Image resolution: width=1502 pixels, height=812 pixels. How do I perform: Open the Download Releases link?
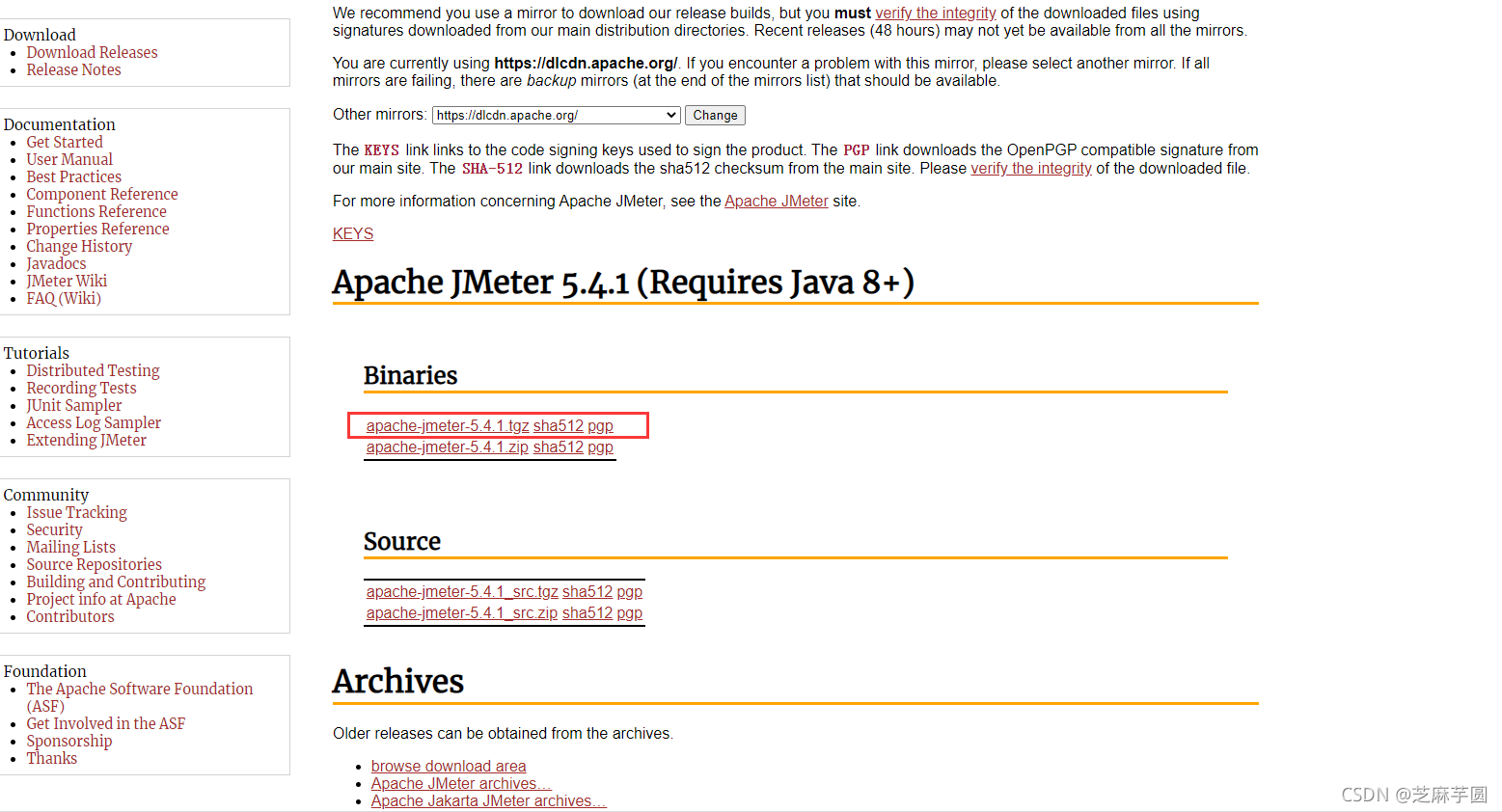click(92, 52)
